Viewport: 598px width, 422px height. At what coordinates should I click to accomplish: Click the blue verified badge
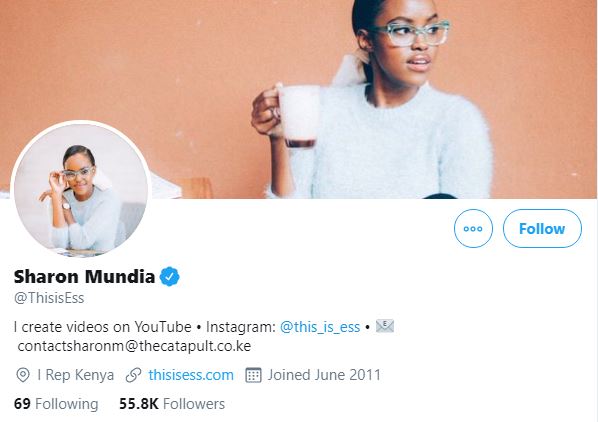(170, 277)
